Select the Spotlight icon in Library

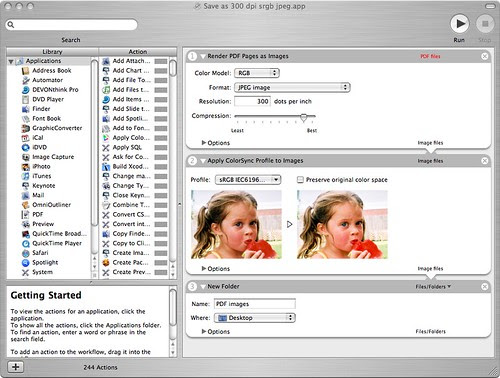[26, 263]
